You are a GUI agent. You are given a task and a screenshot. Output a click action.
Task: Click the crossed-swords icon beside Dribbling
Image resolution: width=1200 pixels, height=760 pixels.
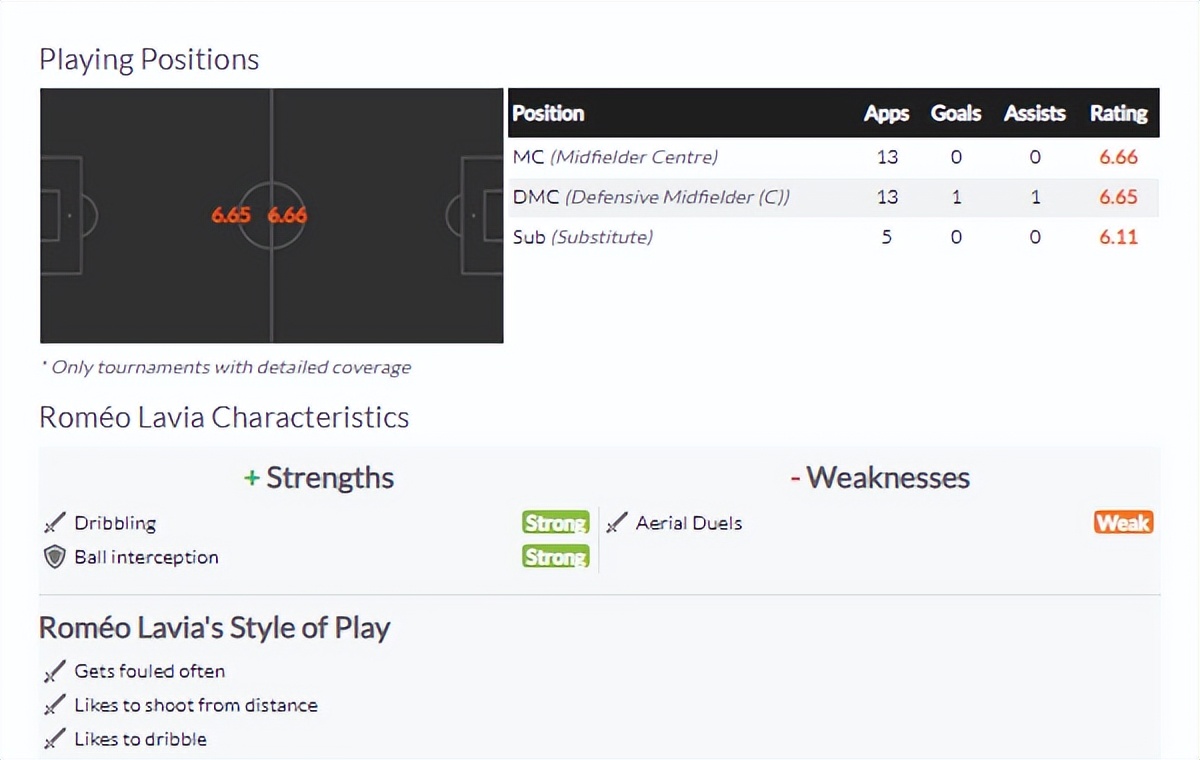click(55, 523)
